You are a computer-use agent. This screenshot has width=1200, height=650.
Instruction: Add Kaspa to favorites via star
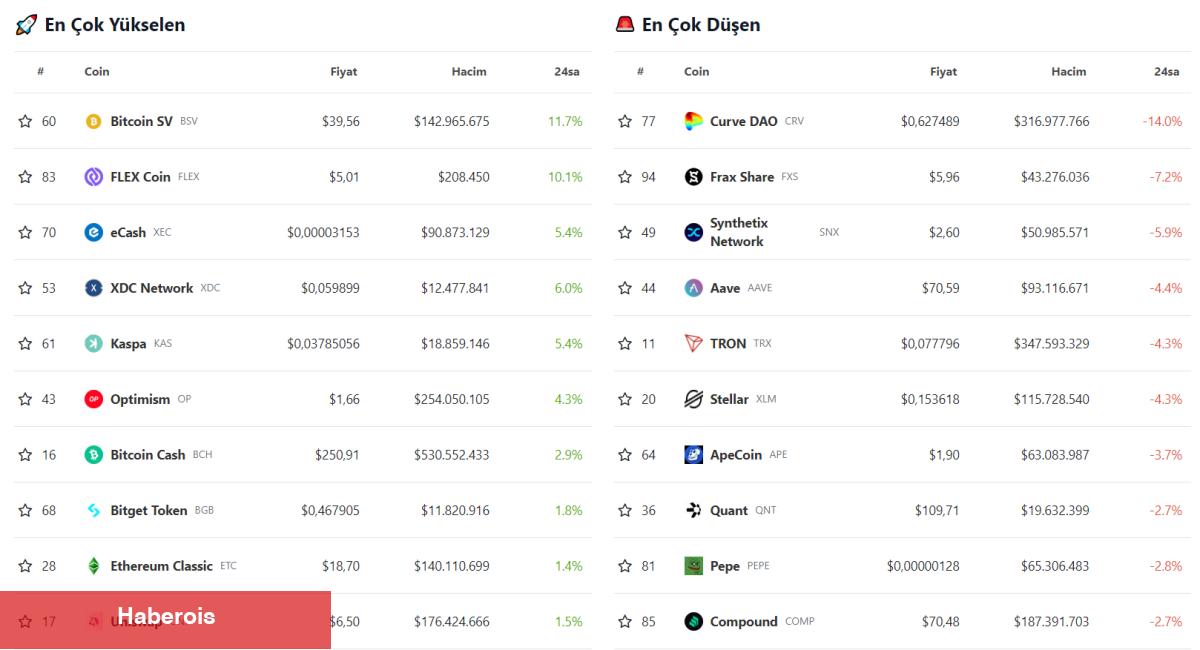pyautogui.click(x=25, y=343)
